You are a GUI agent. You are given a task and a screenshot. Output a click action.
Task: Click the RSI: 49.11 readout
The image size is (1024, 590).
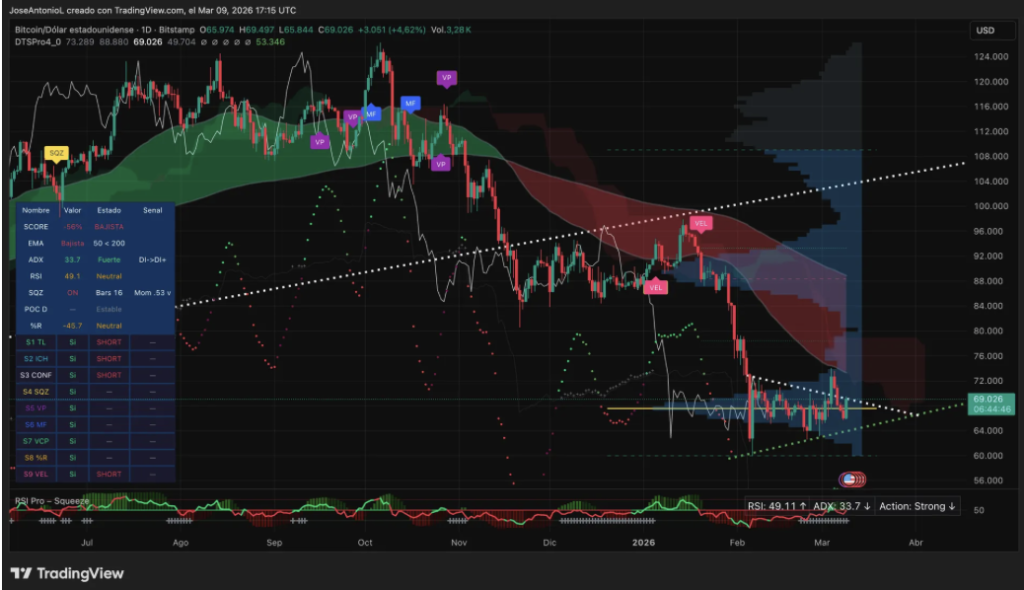[x=777, y=506]
